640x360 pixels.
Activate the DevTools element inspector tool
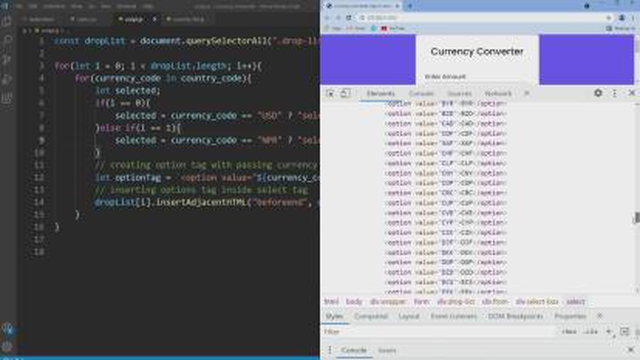click(x=330, y=93)
